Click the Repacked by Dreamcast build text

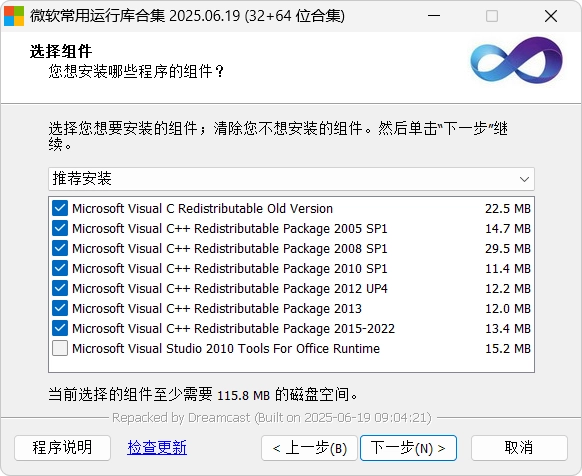click(x=272, y=418)
